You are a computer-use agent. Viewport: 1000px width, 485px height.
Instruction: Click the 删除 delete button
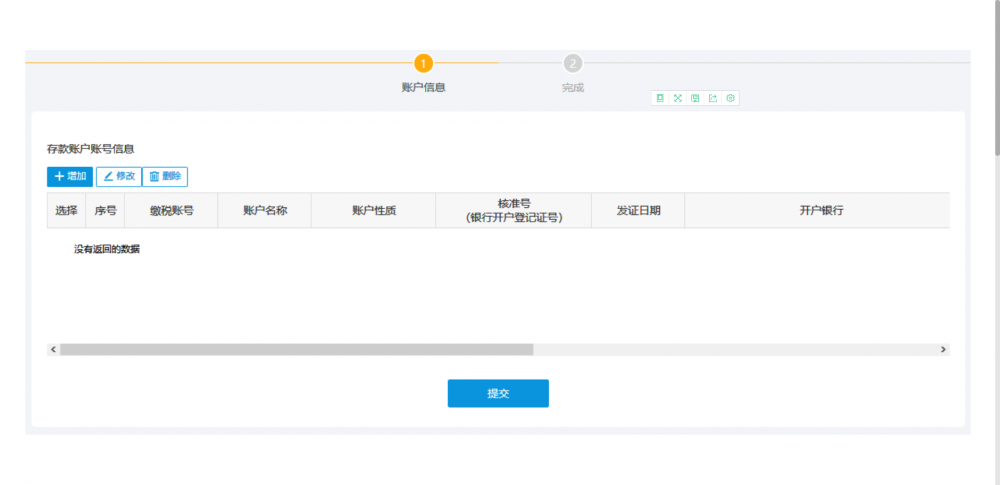pyautogui.click(x=165, y=176)
